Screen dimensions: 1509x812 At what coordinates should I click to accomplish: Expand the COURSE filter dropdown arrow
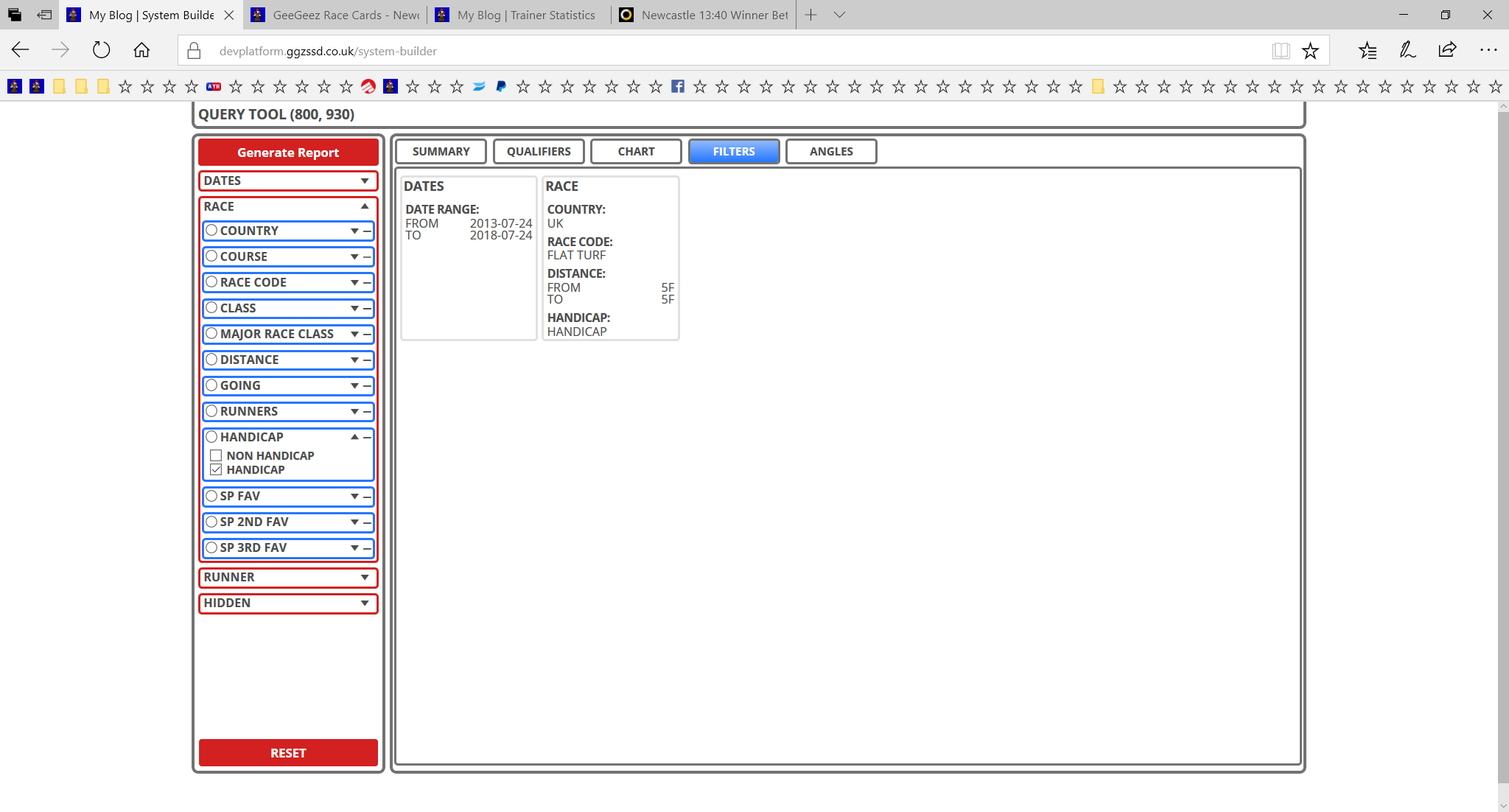coord(354,257)
